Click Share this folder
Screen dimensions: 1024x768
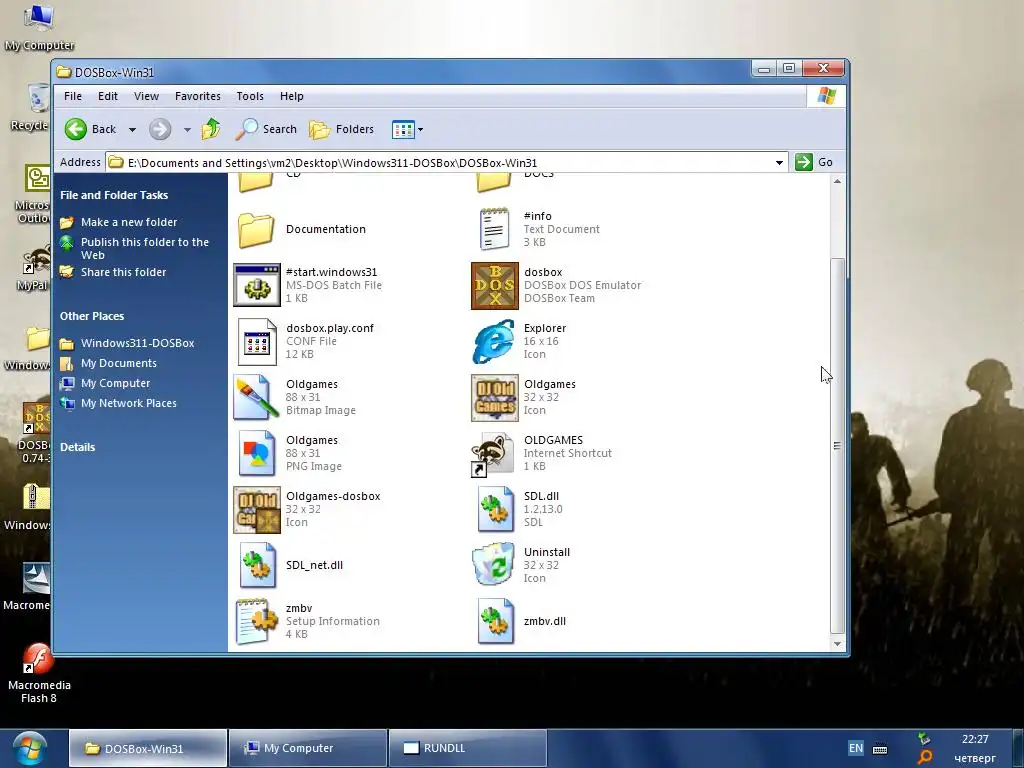pyautogui.click(x=123, y=272)
